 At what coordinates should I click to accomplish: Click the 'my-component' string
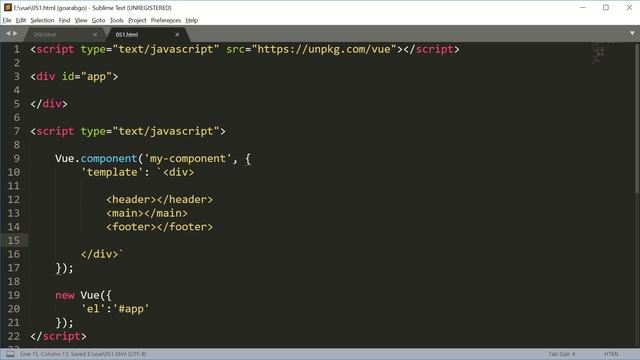[188, 158]
